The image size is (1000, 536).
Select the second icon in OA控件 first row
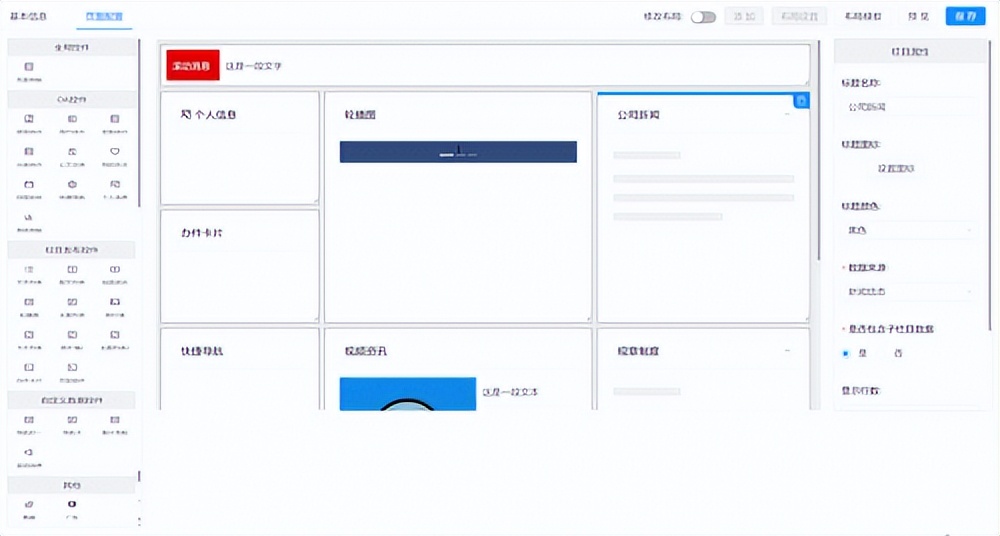coord(72,119)
